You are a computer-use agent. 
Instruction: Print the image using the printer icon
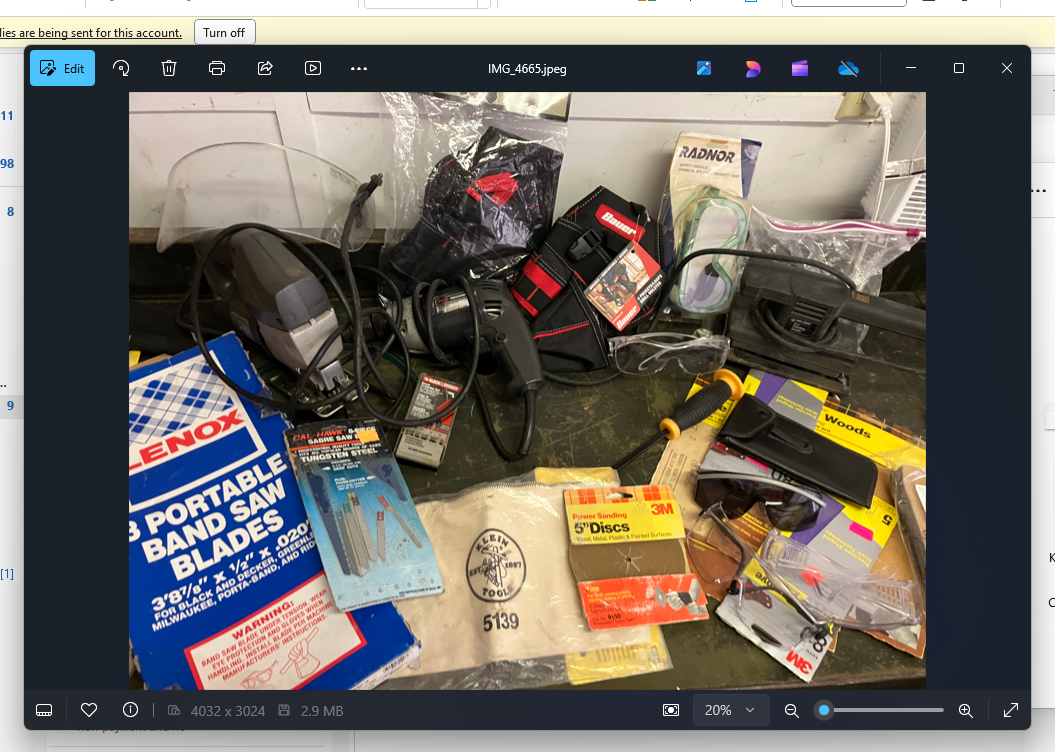coord(217,68)
